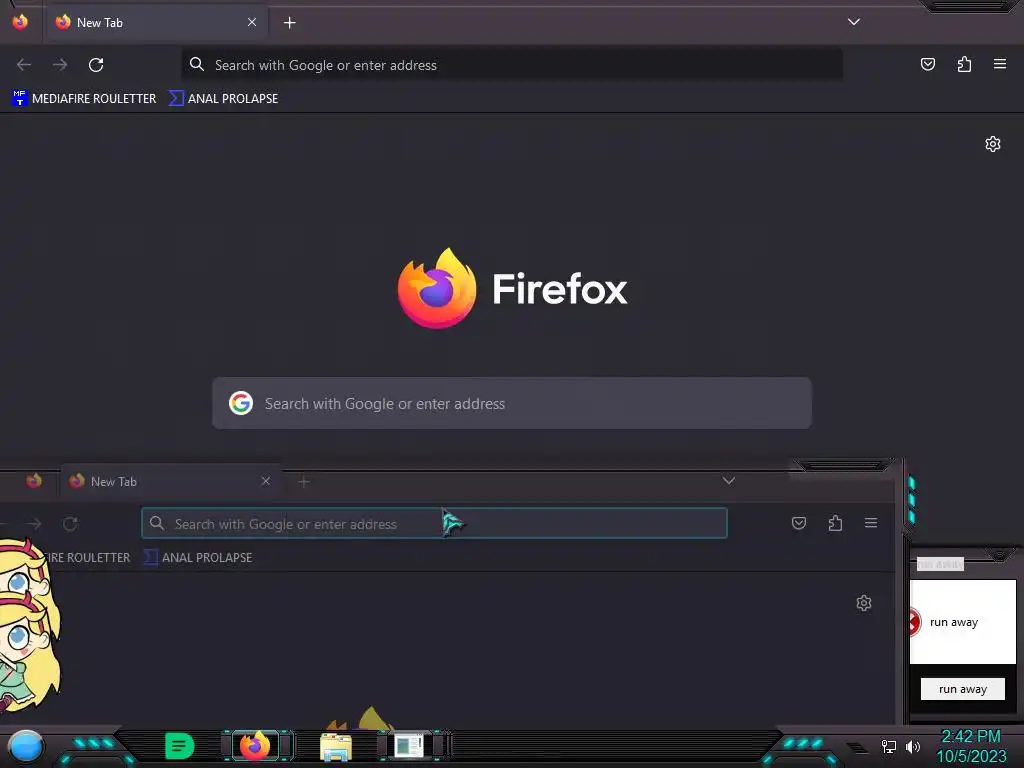Click the red error icon in the run away dialog
Screen dimensions: 1024x768
(915, 622)
